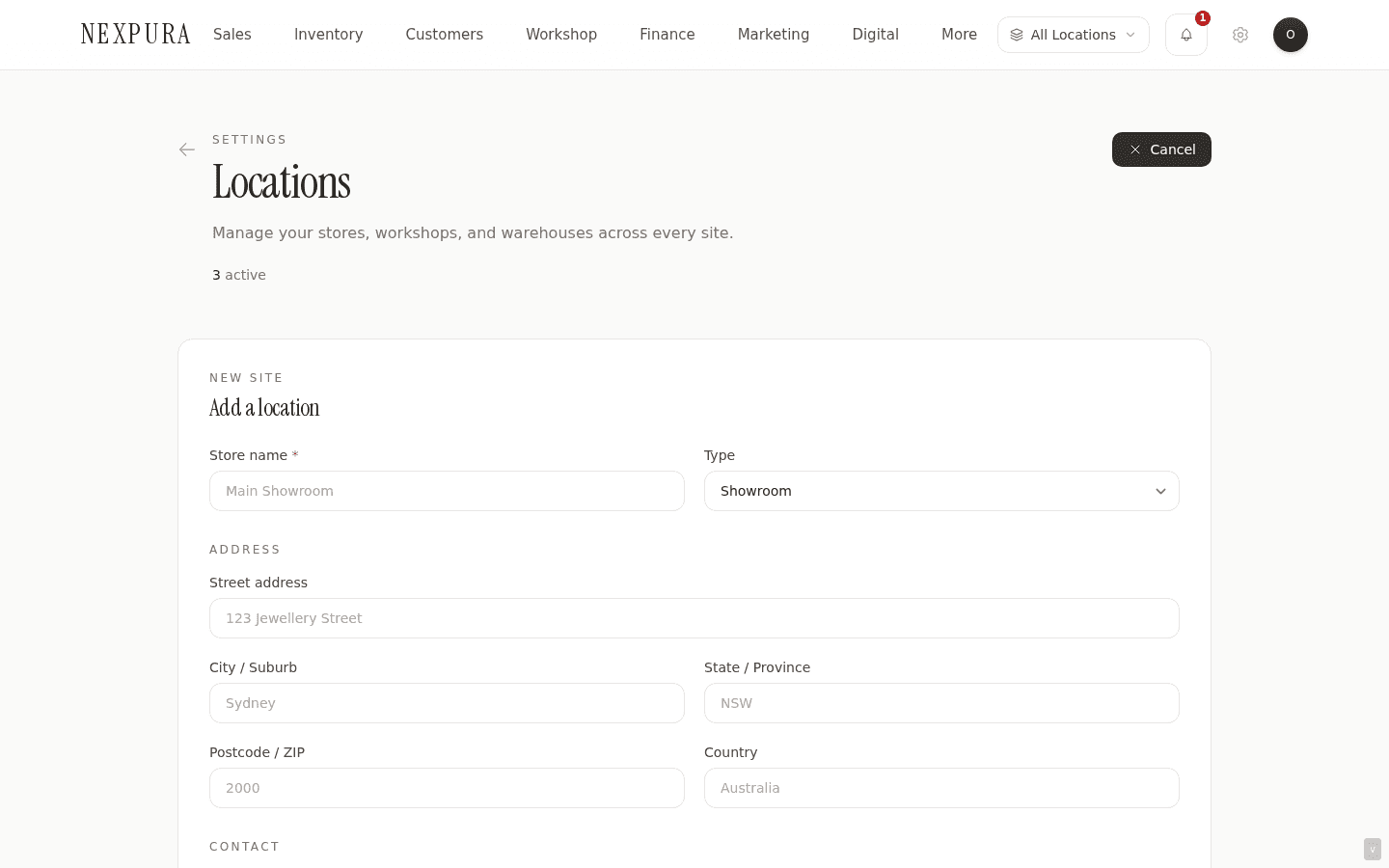Viewport: 1389px width, 868px height.
Task: Open the Digital menu
Action: [x=876, y=35]
